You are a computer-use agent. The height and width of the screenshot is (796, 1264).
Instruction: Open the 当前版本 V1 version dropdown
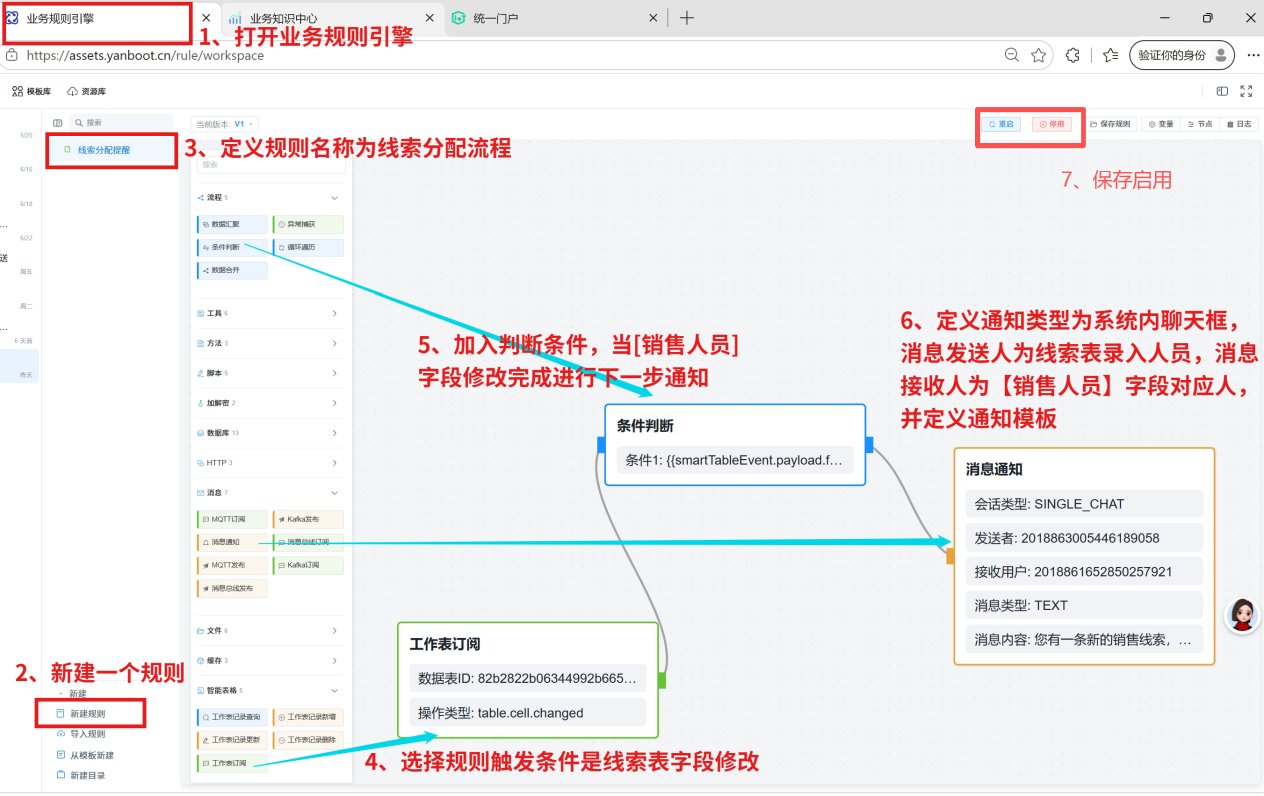click(225, 124)
